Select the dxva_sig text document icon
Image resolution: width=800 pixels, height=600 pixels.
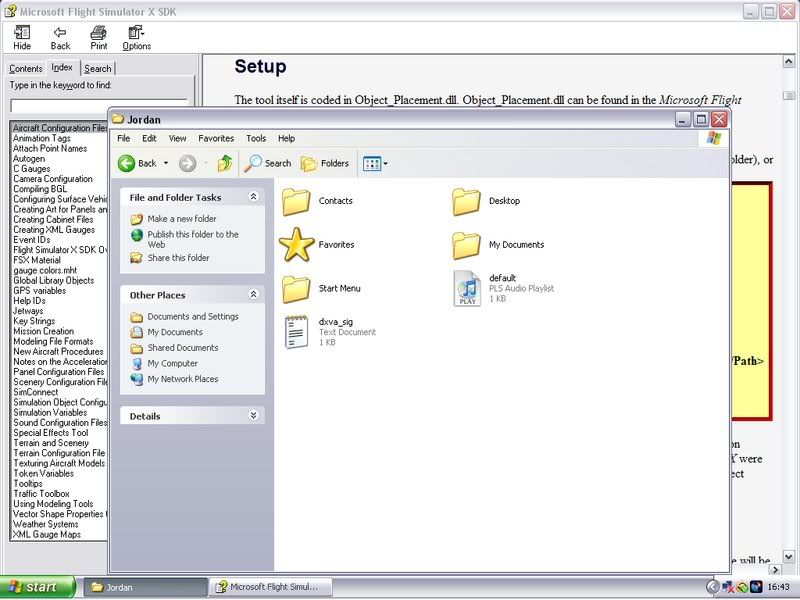click(x=296, y=332)
